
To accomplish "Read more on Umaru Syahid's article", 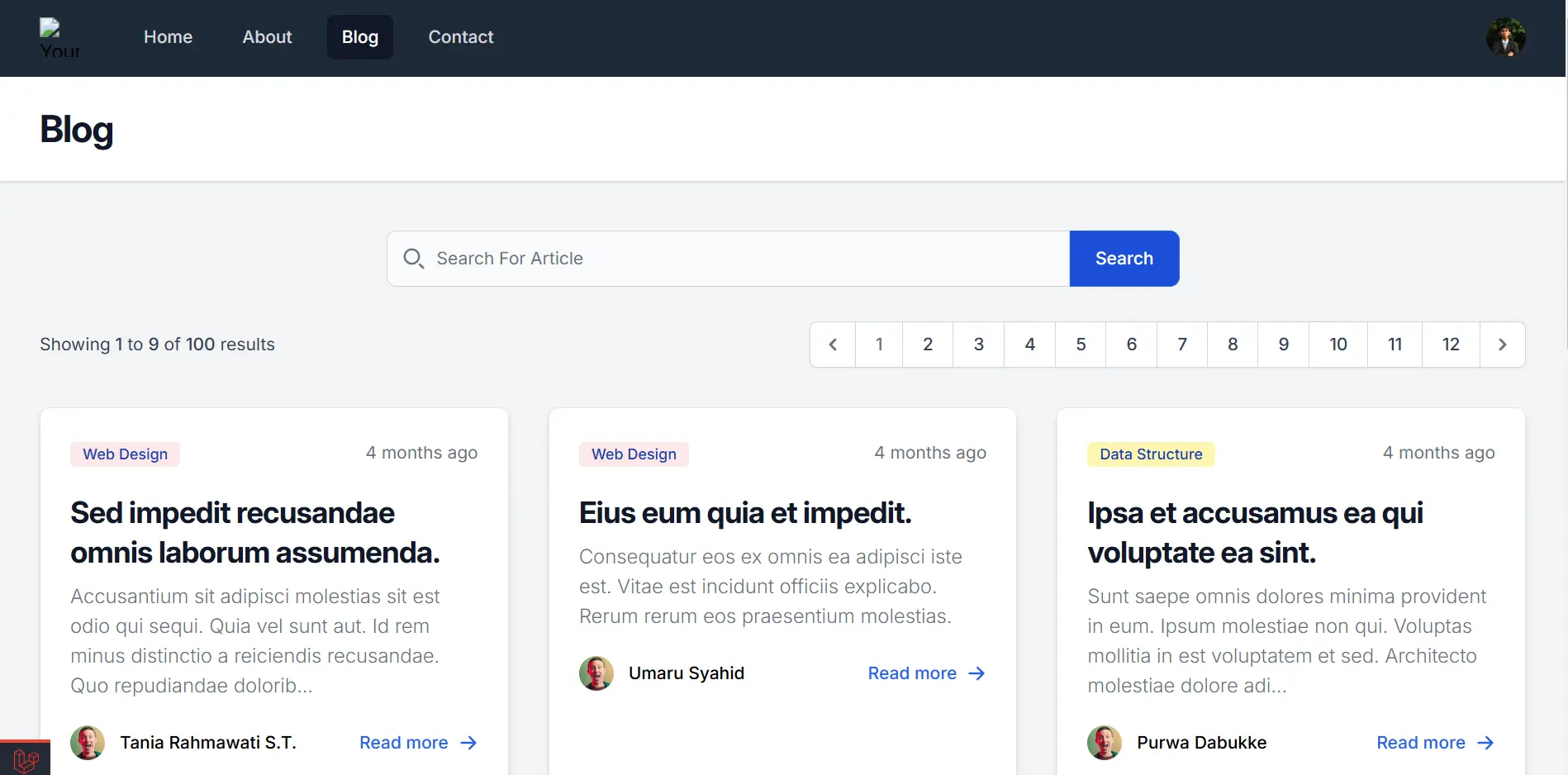I will click(x=927, y=673).
